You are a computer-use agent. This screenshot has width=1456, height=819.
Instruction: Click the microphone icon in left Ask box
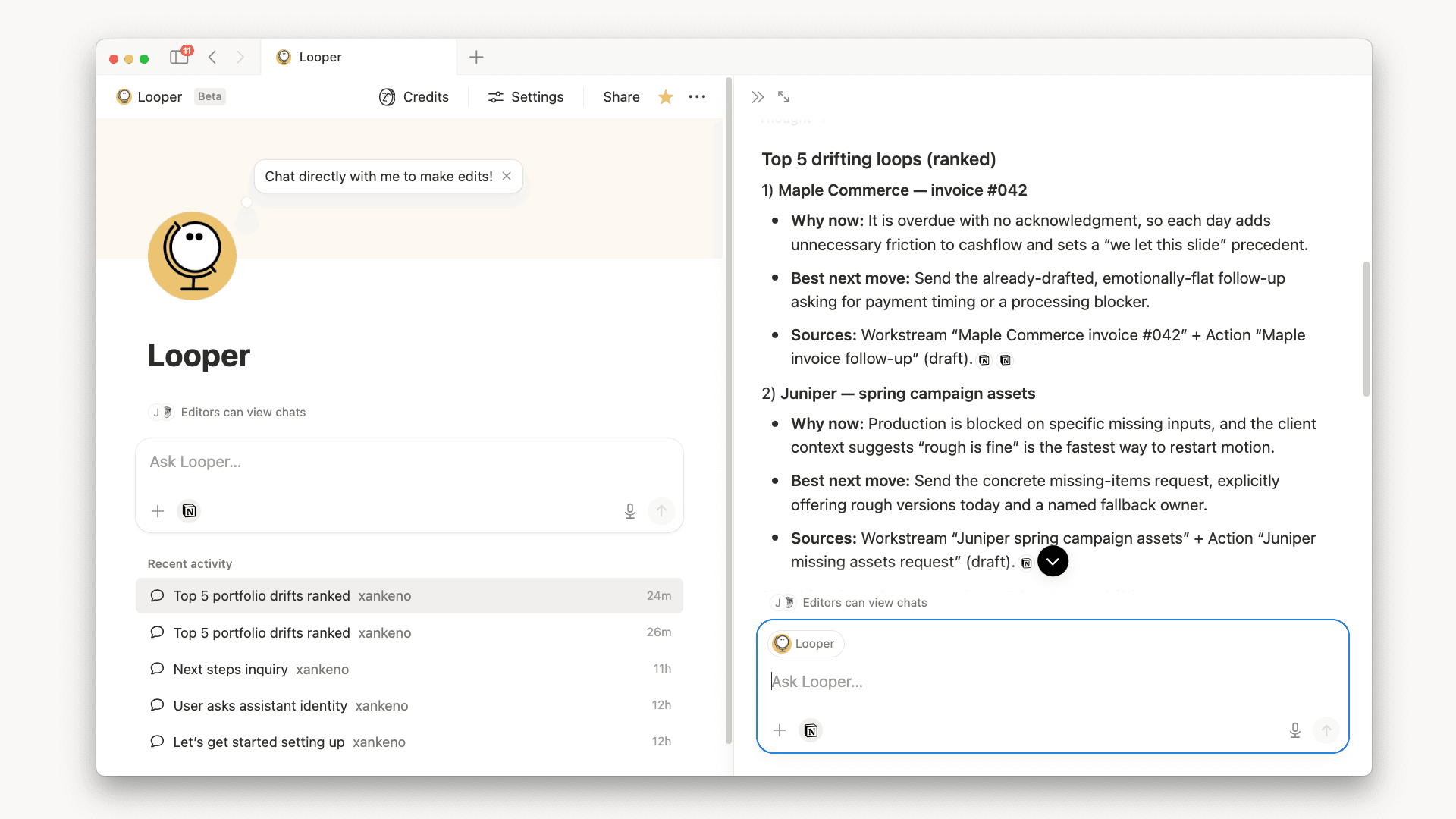point(629,511)
